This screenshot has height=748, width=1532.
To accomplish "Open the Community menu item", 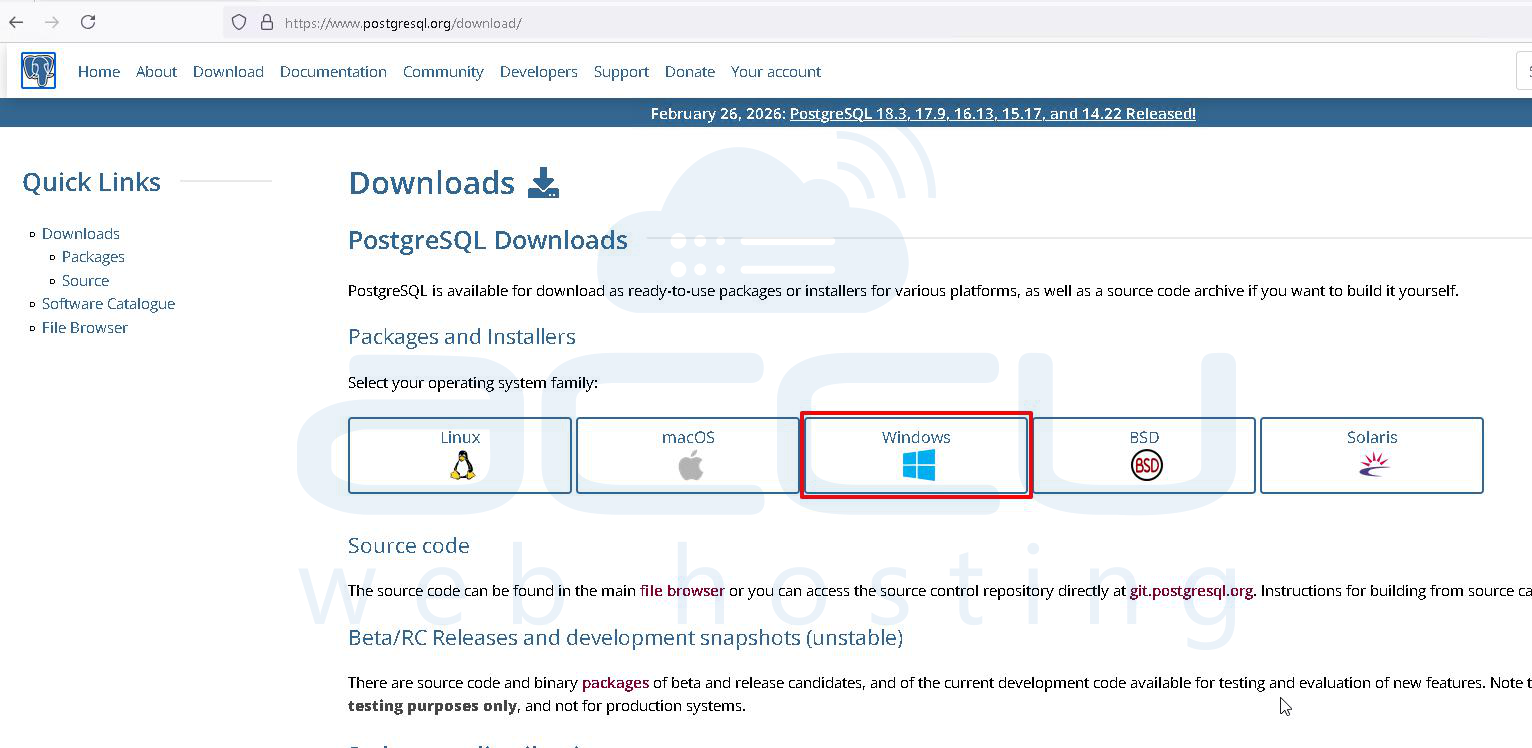I will pos(443,72).
